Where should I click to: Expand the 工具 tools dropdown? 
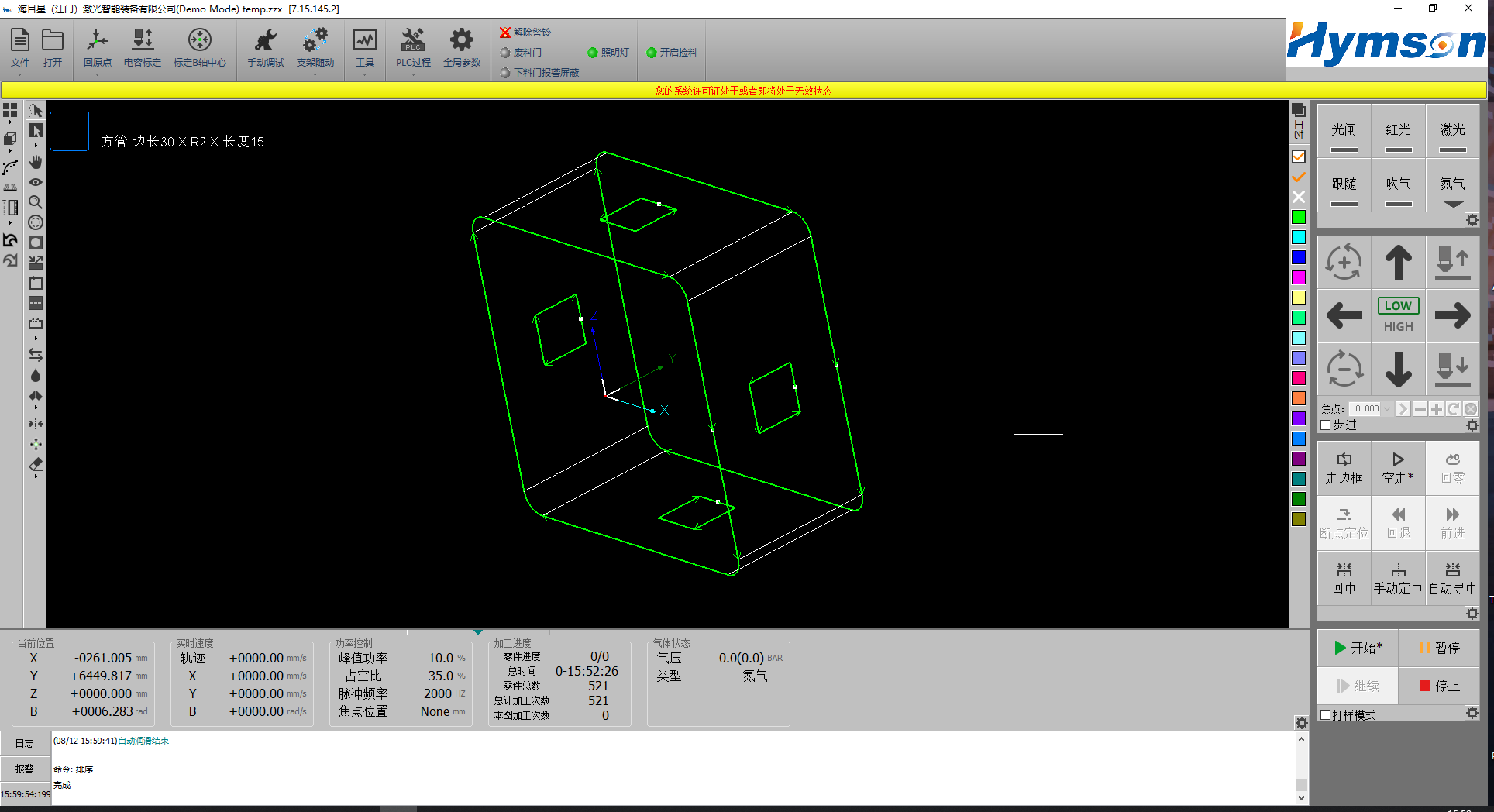(364, 74)
